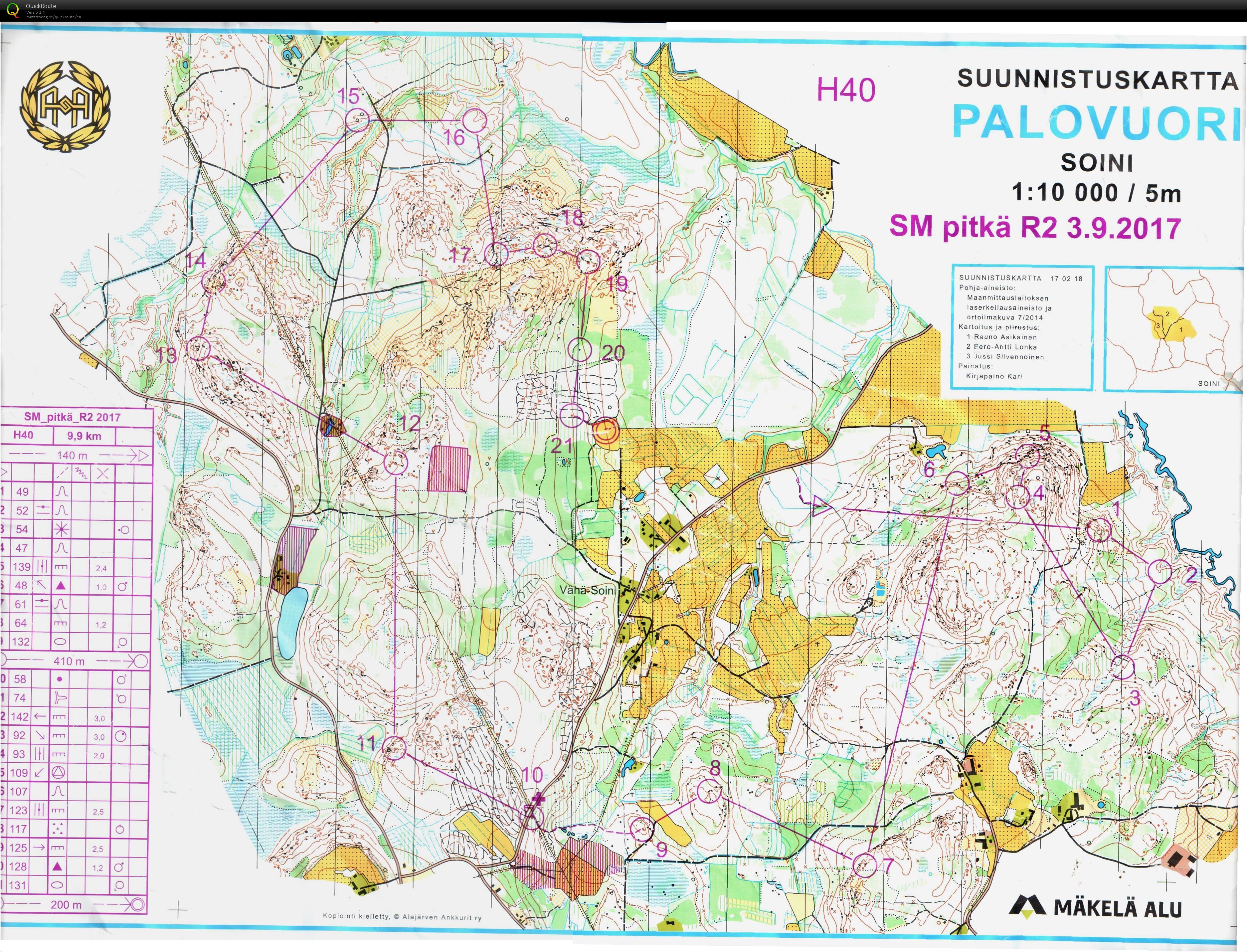
Task: Click the Kopiointi kielletty copyright text
Action: (402, 917)
